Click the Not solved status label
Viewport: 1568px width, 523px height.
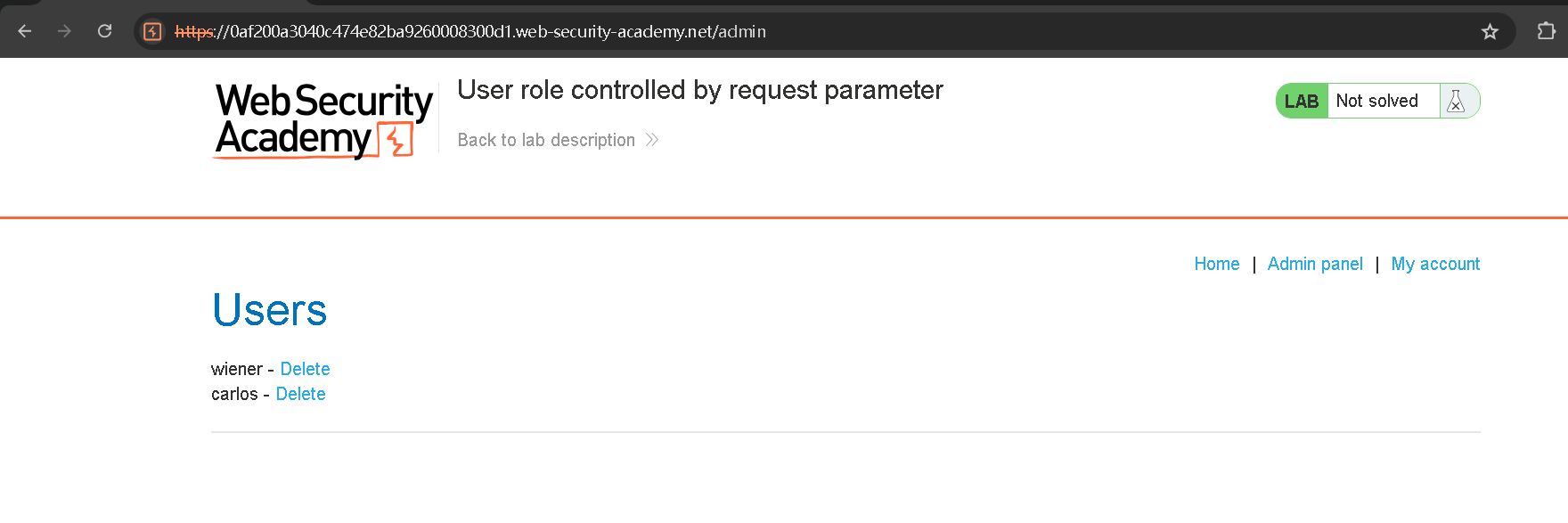1376,101
